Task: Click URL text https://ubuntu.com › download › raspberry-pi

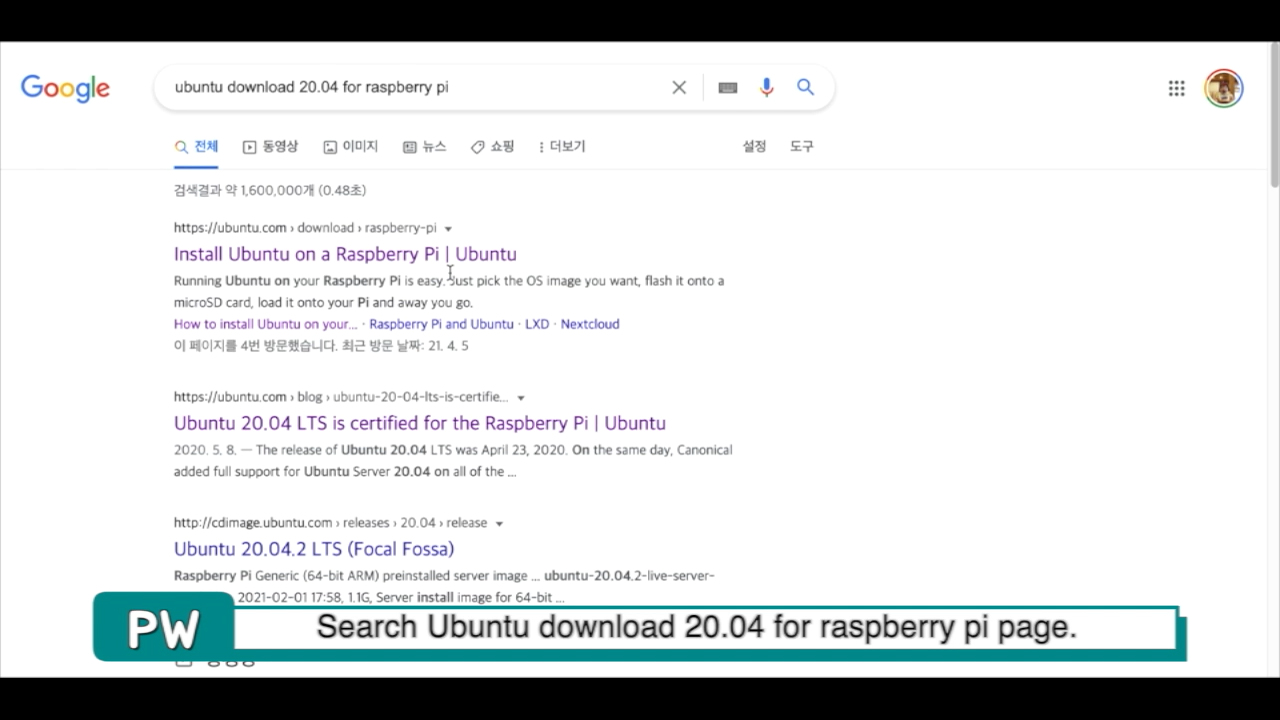Action: (x=305, y=228)
